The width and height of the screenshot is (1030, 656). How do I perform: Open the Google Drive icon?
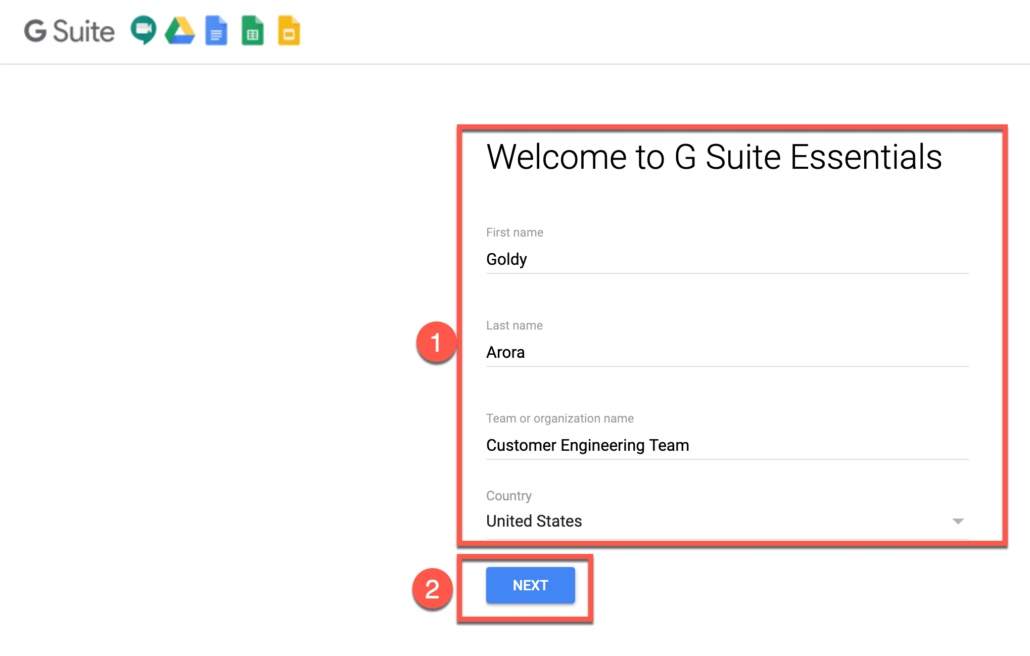click(x=179, y=31)
